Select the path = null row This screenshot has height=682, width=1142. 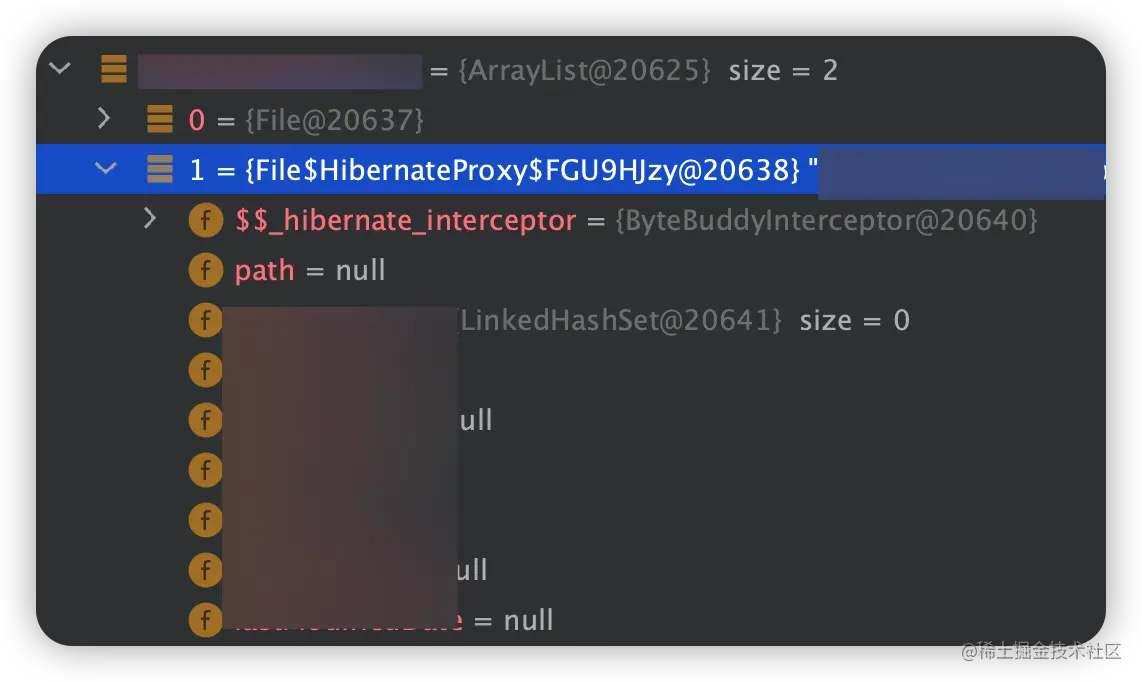pyautogui.click(x=571, y=270)
